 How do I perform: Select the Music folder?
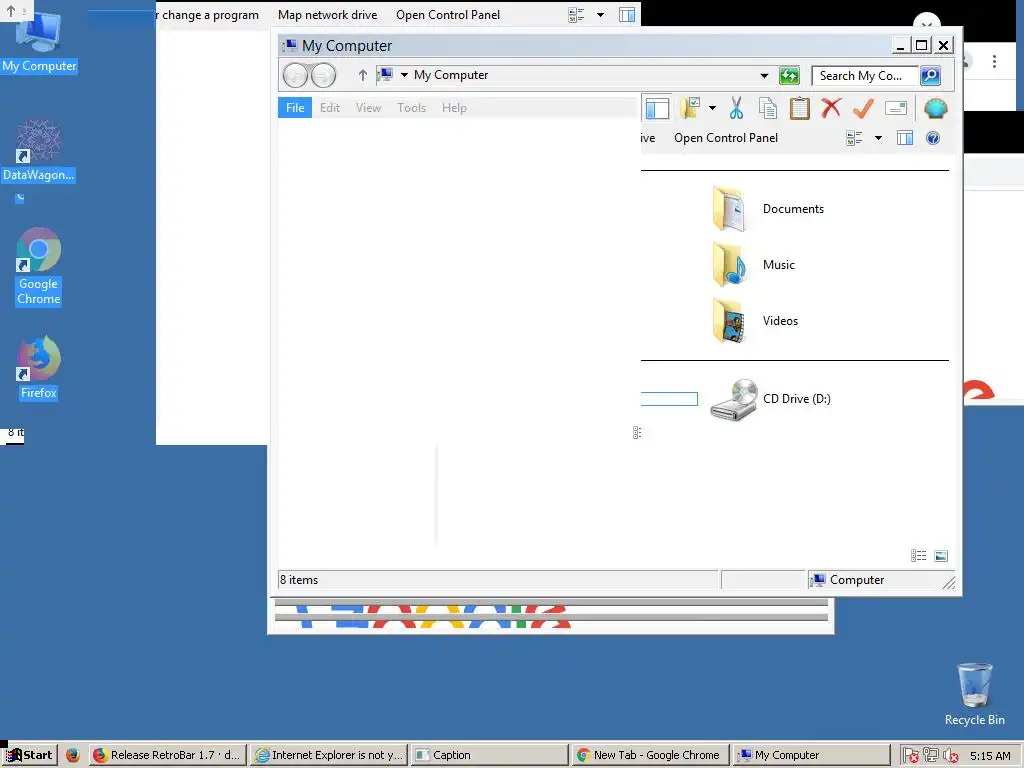pyautogui.click(x=754, y=264)
